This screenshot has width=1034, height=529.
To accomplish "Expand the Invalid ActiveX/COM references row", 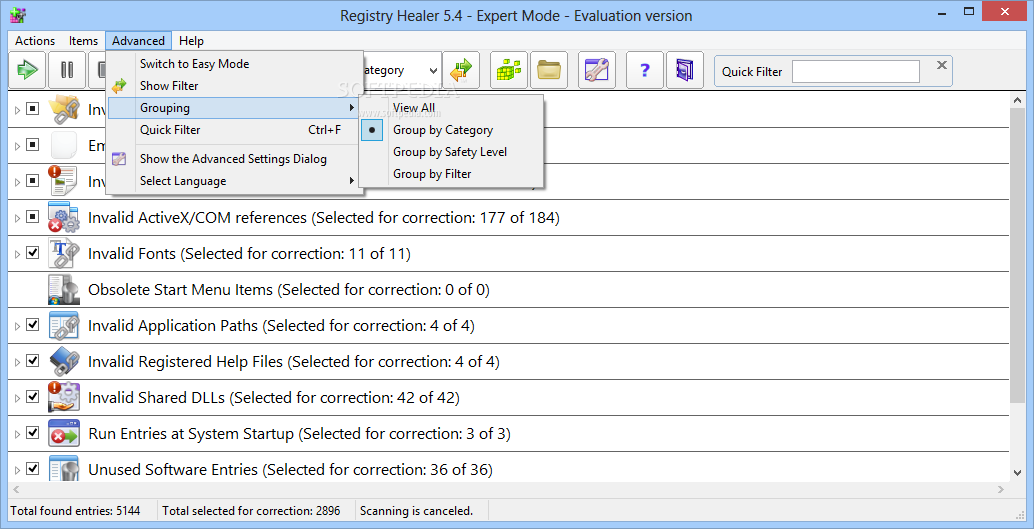I will (x=17, y=218).
